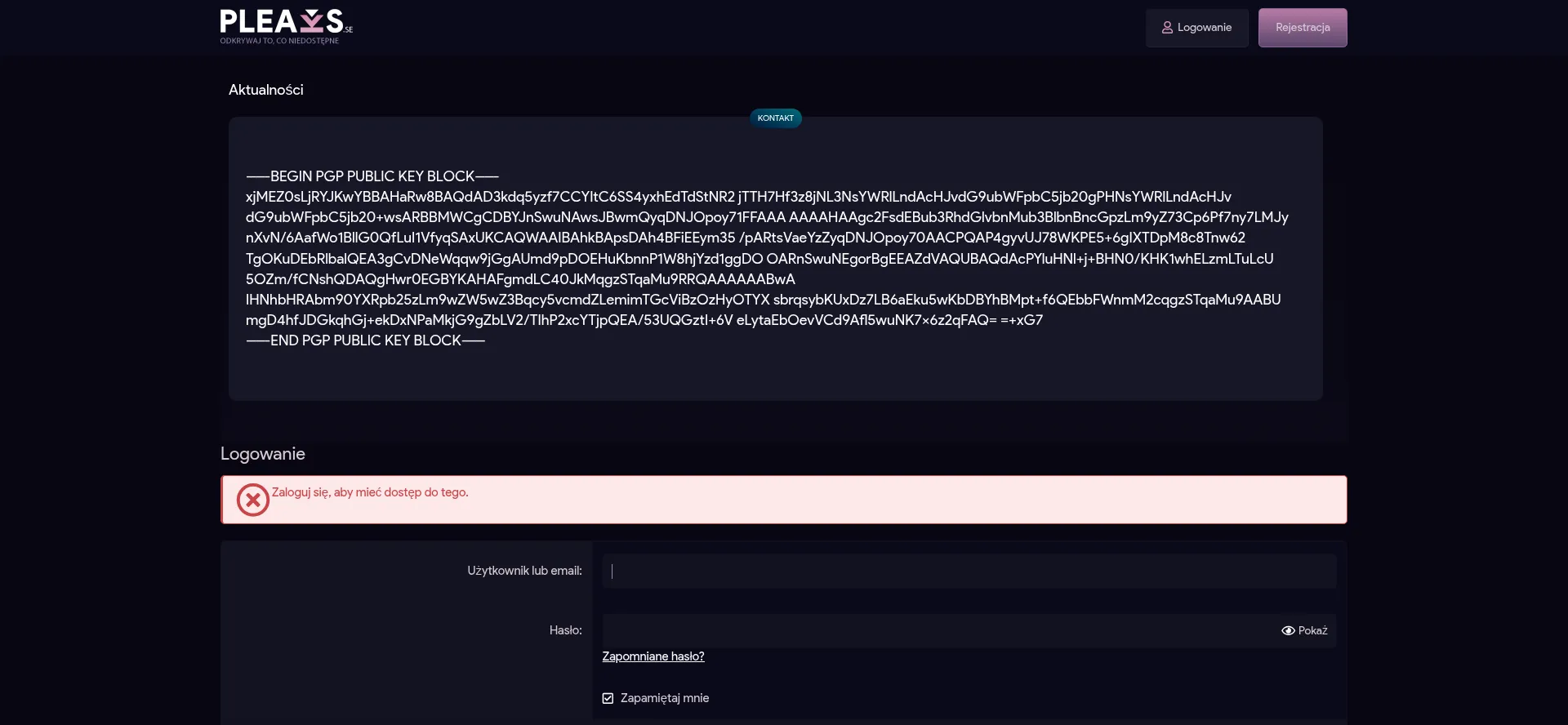This screenshot has width=1568, height=725.
Task: Click the Zapamiętaj mnie label text
Action: click(x=664, y=698)
